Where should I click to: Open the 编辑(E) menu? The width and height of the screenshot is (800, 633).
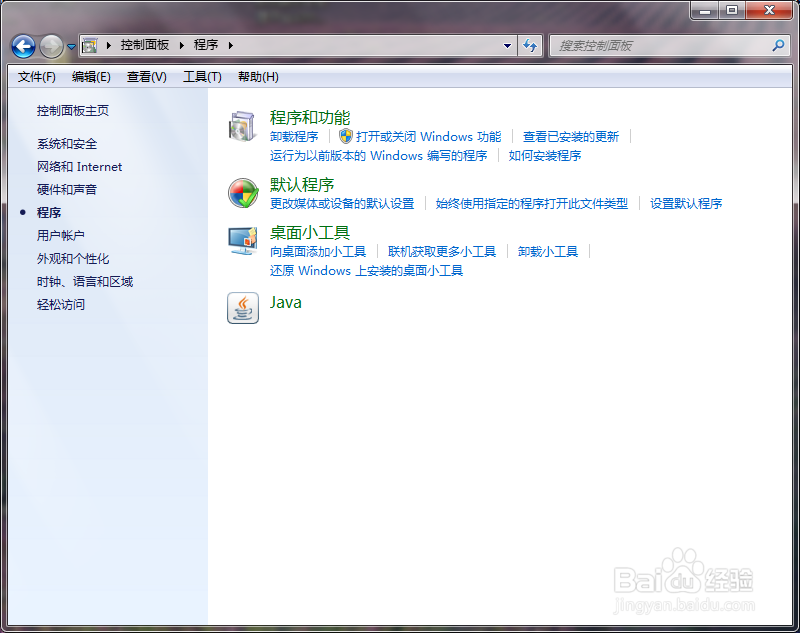[91, 77]
